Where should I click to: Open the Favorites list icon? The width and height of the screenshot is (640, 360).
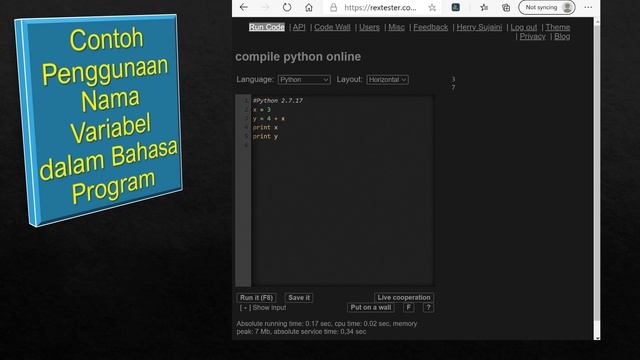click(x=484, y=7)
